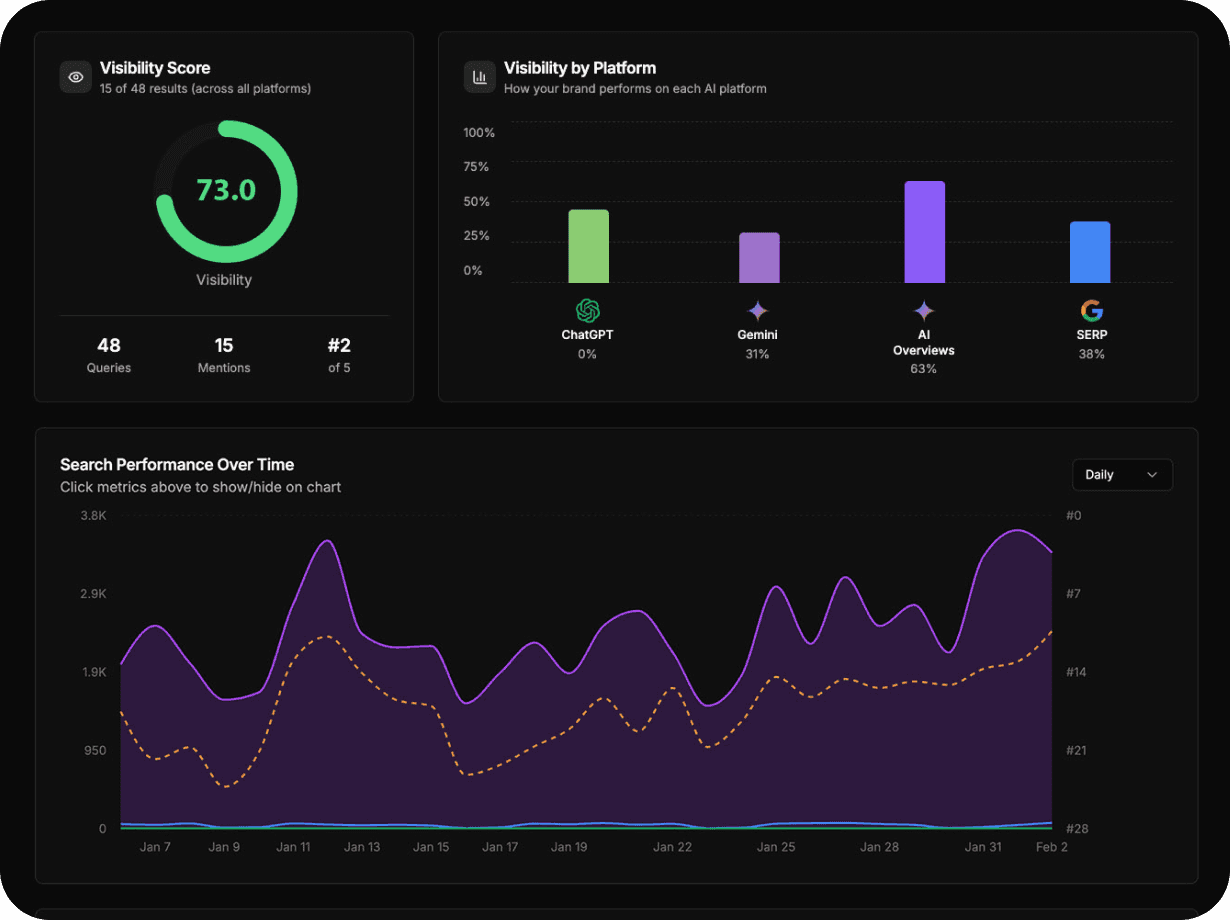1230x920 pixels.
Task: Click the Feb 2 date label on chart
Action: click(x=1051, y=847)
